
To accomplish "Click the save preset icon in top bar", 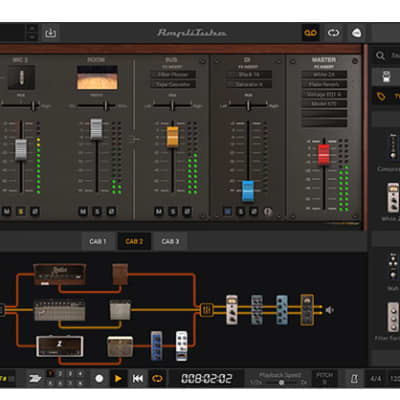I will pyautogui.click(x=50, y=33).
